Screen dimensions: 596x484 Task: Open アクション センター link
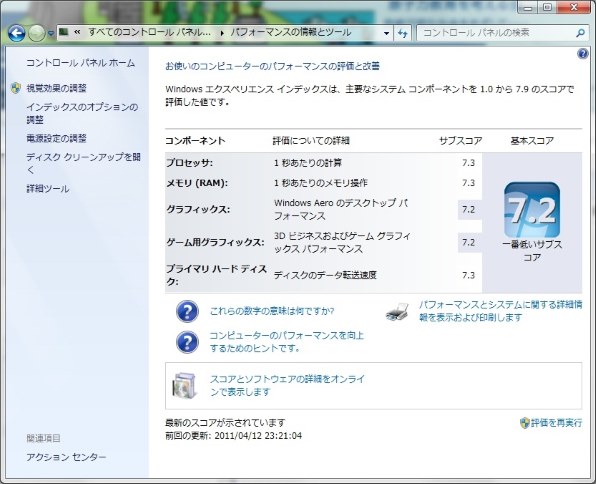pyautogui.click(x=66, y=457)
